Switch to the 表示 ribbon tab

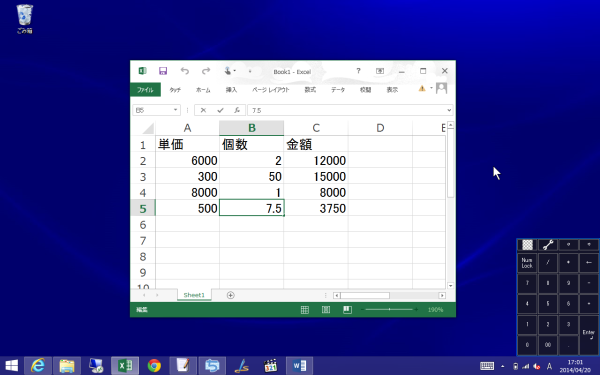point(392,90)
